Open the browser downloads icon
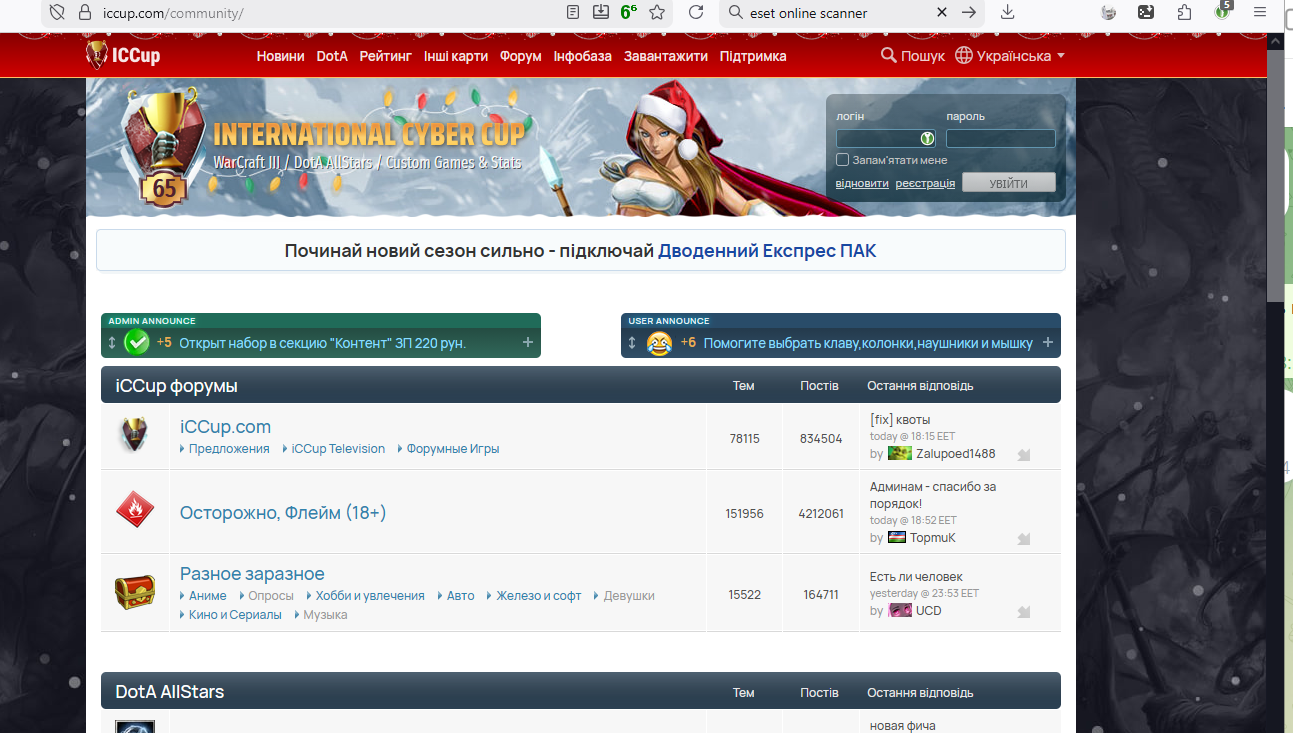The width and height of the screenshot is (1293, 733). [1008, 12]
